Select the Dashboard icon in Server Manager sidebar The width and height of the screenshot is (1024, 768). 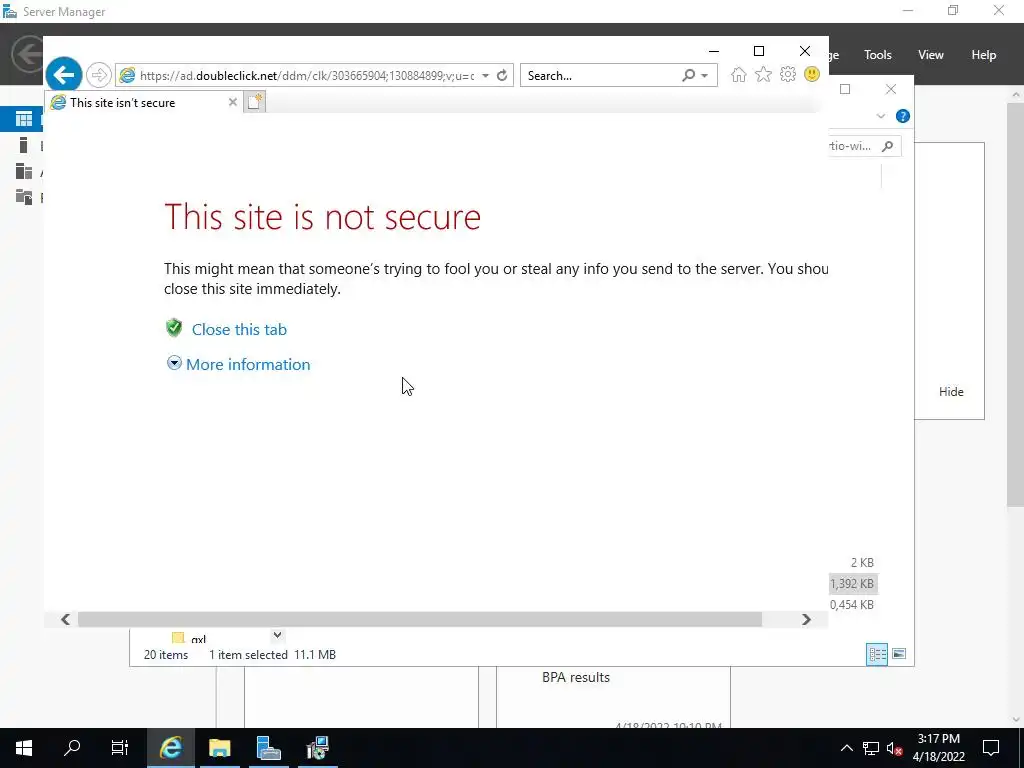point(24,119)
